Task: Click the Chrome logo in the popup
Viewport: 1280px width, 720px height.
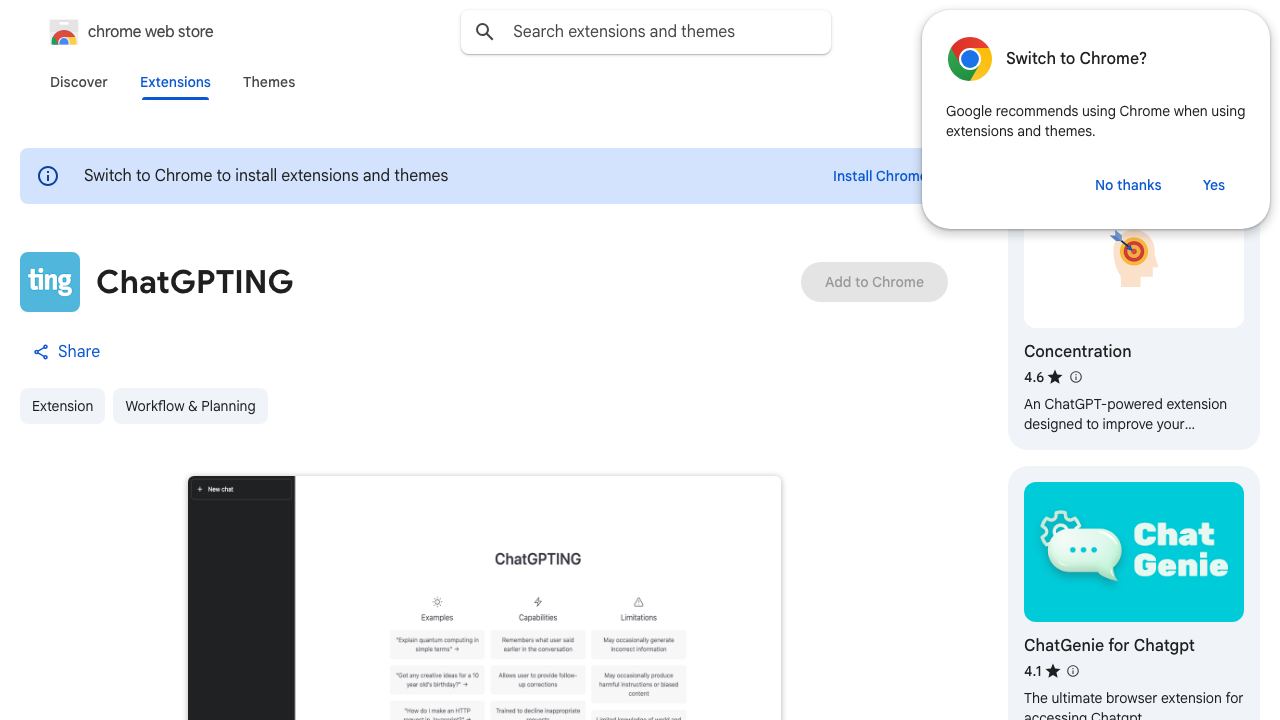Action: [x=970, y=59]
